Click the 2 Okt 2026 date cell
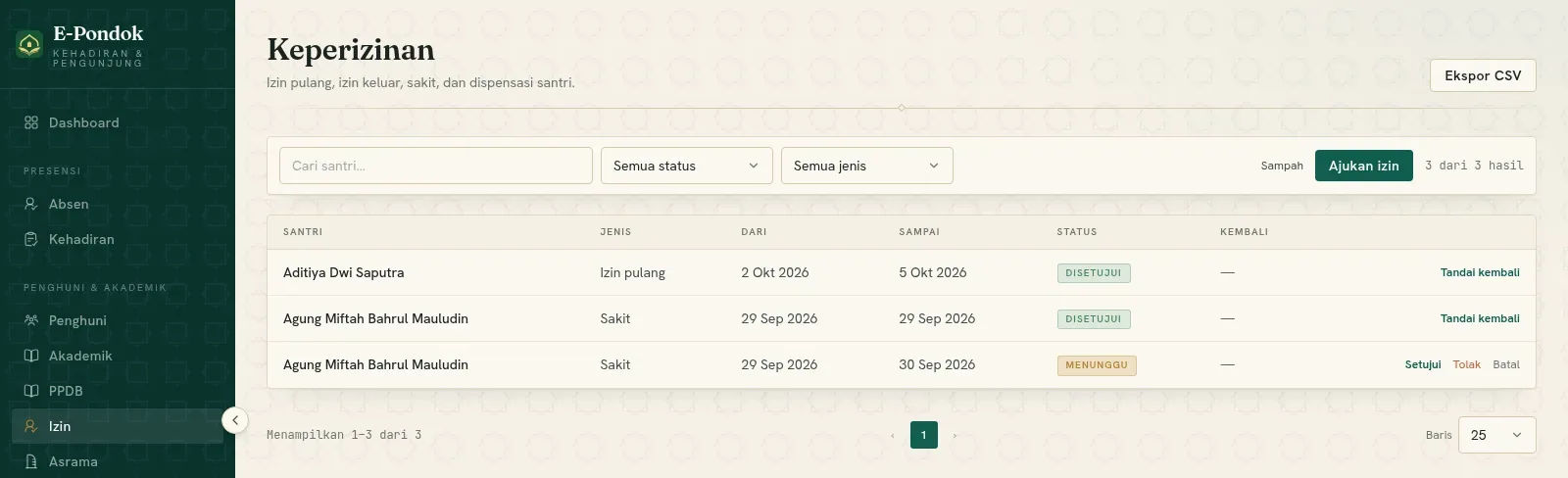 pyautogui.click(x=775, y=272)
